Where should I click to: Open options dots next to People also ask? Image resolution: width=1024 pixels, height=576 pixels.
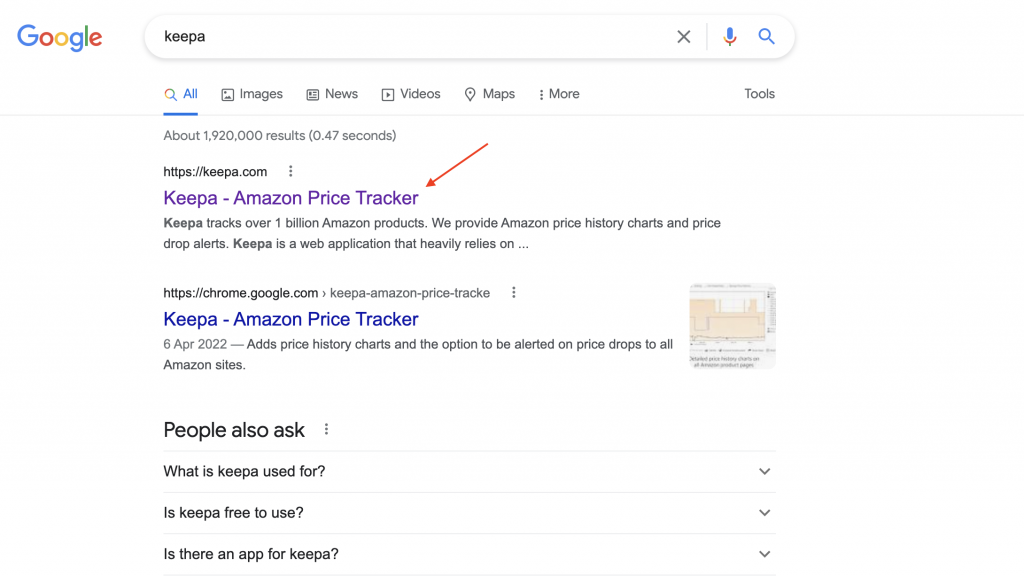[326, 430]
